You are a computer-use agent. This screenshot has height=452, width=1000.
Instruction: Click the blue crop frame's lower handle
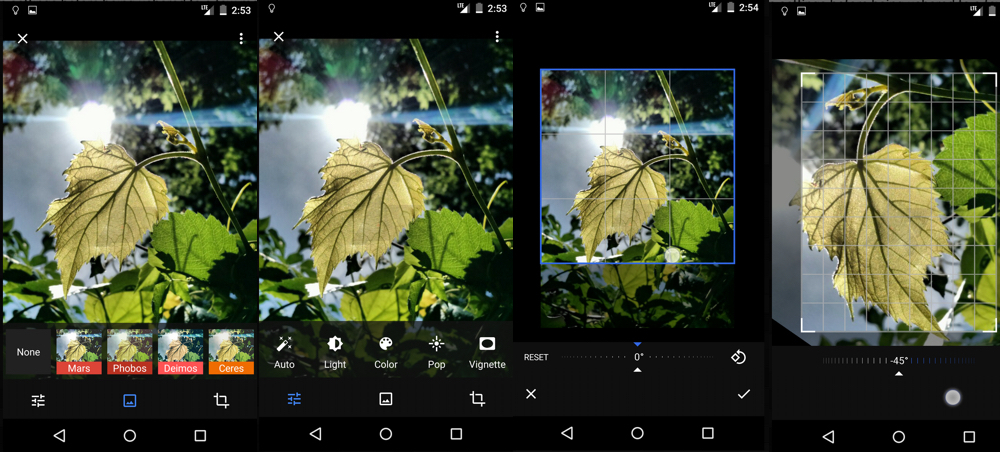pos(672,256)
